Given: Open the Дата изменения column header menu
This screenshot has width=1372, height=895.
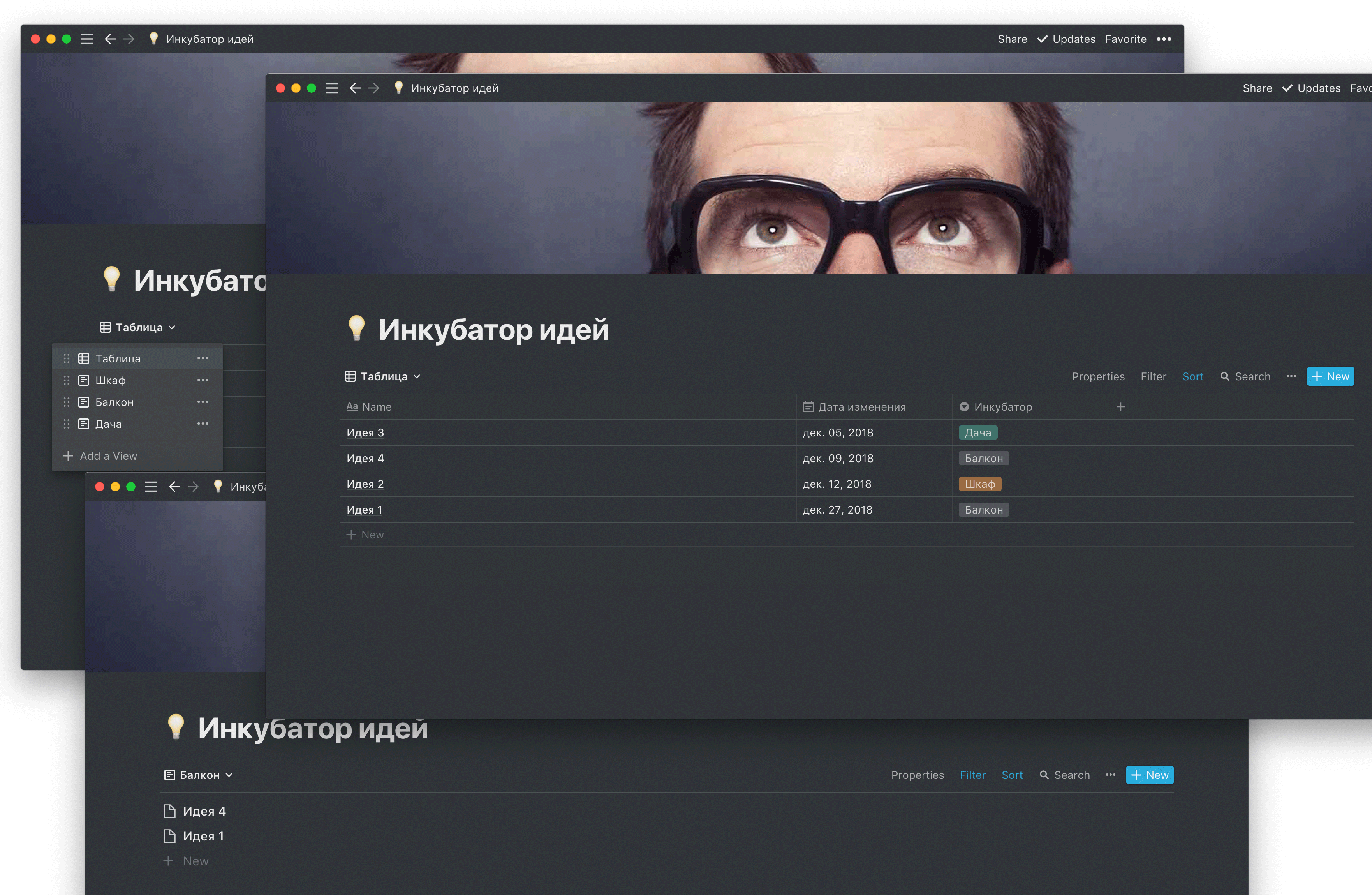Looking at the screenshot, I should pyautogui.click(x=861, y=407).
